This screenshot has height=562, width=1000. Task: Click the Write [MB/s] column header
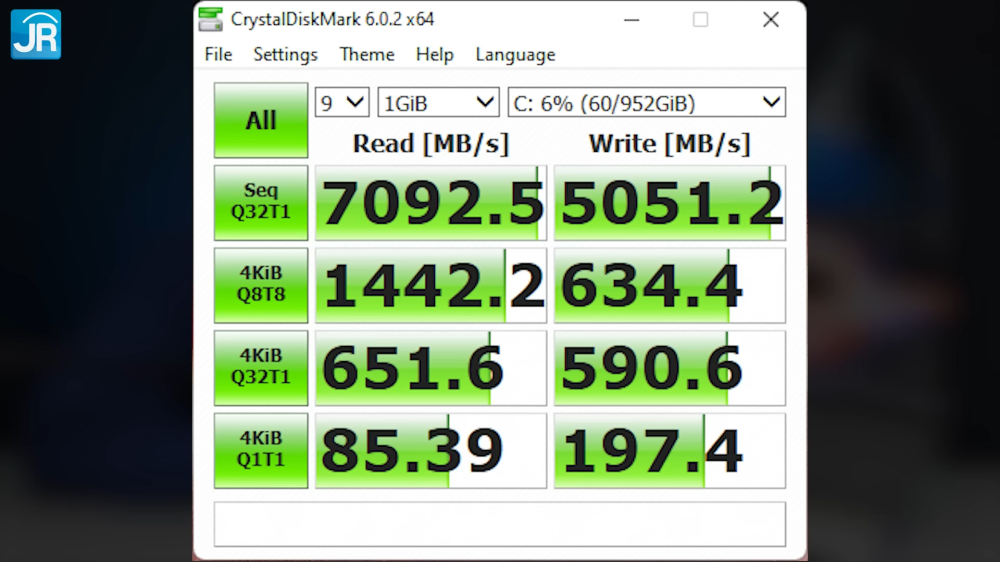tap(670, 144)
